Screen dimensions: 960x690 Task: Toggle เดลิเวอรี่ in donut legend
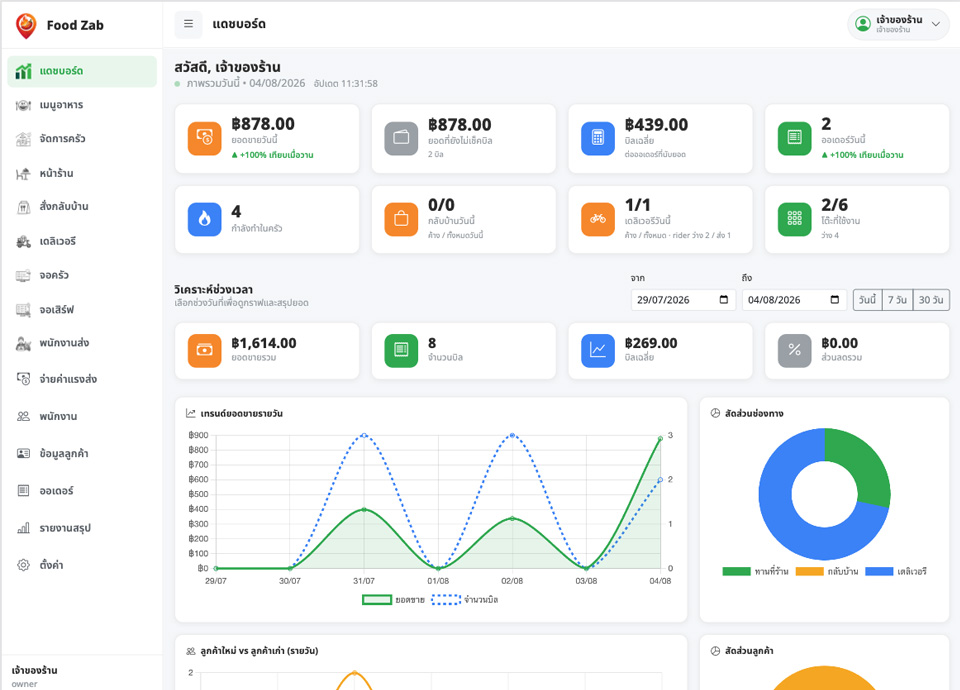[896, 571]
